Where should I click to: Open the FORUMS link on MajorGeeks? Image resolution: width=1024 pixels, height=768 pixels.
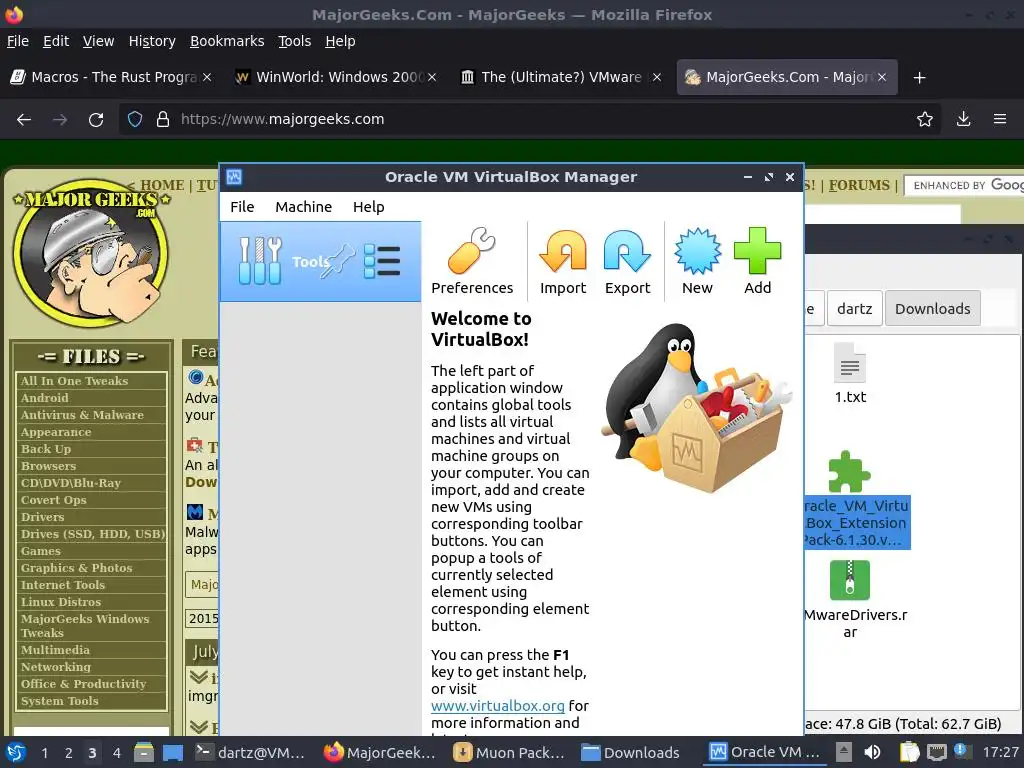(x=859, y=185)
